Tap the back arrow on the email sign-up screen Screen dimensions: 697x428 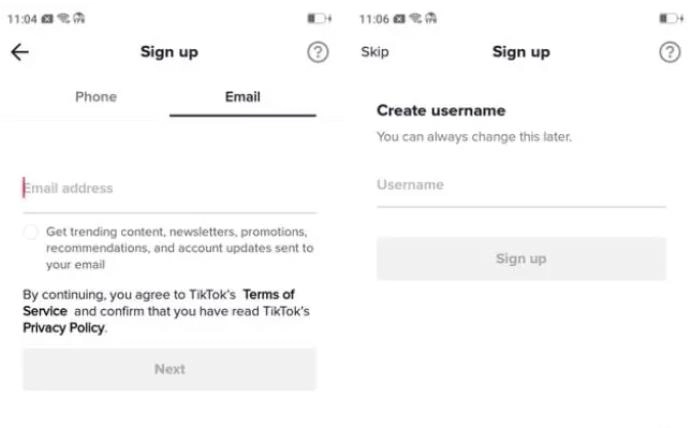(x=20, y=53)
